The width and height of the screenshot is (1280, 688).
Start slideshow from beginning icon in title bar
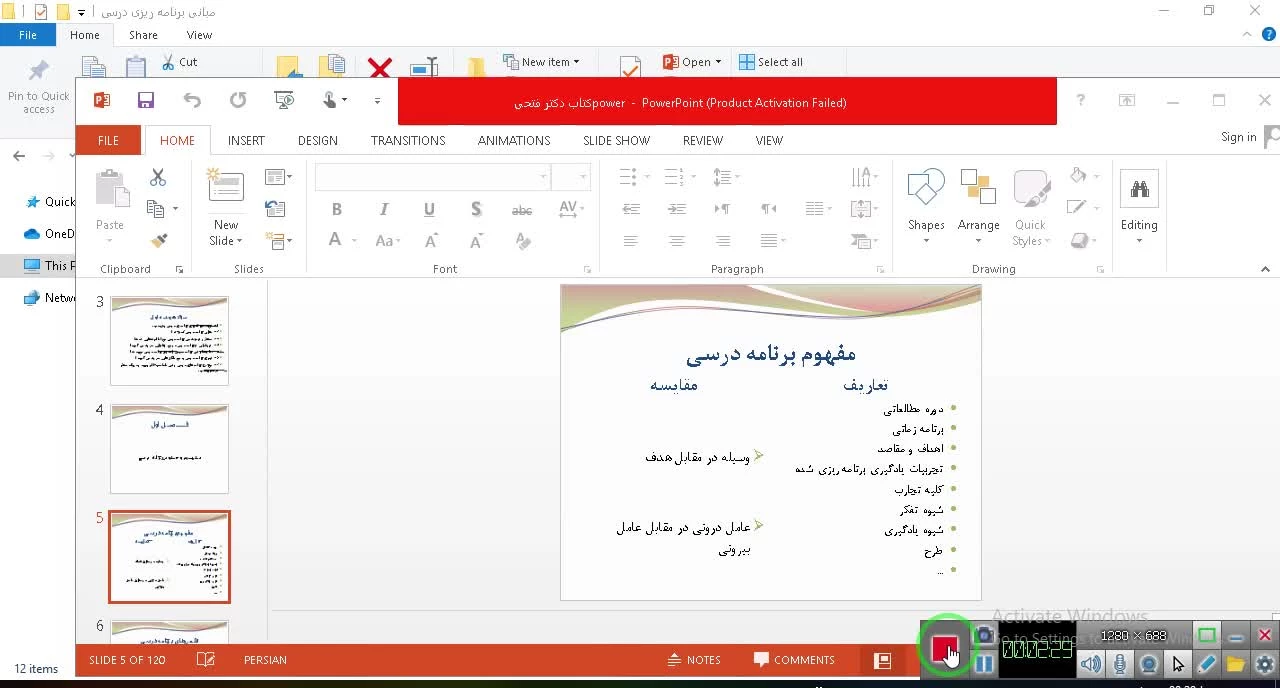(x=284, y=100)
